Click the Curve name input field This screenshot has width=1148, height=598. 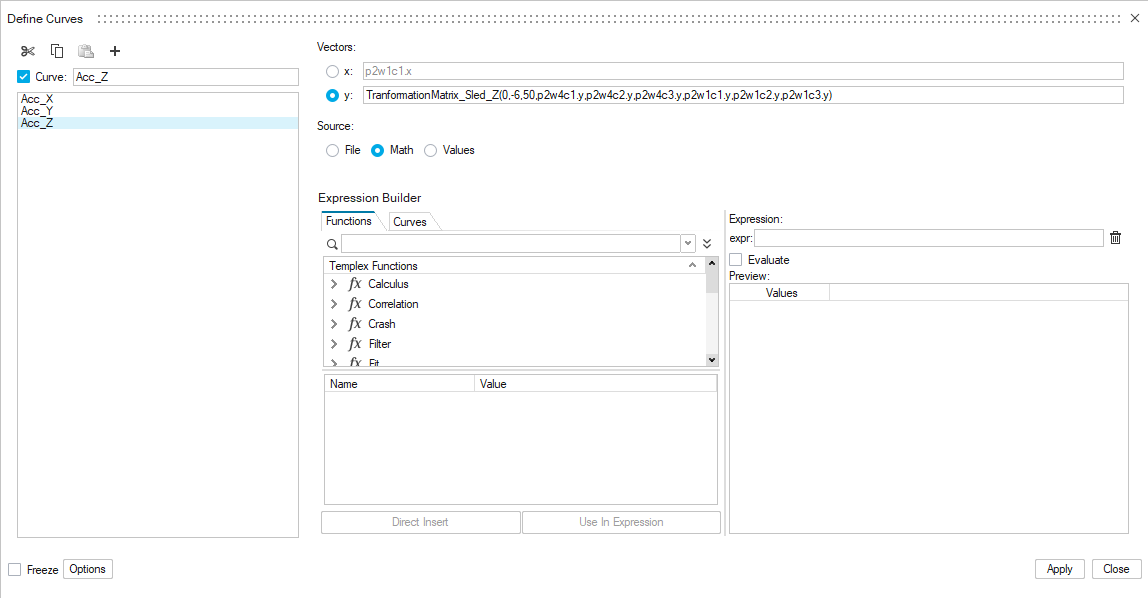coord(186,77)
